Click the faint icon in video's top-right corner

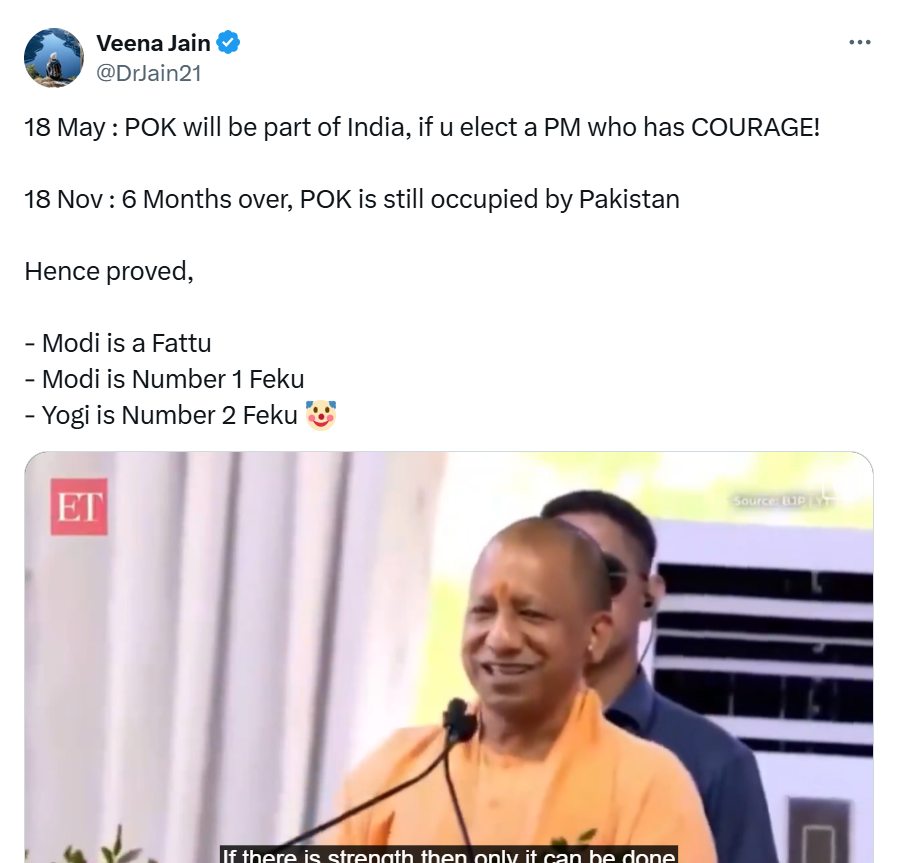pos(828,491)
